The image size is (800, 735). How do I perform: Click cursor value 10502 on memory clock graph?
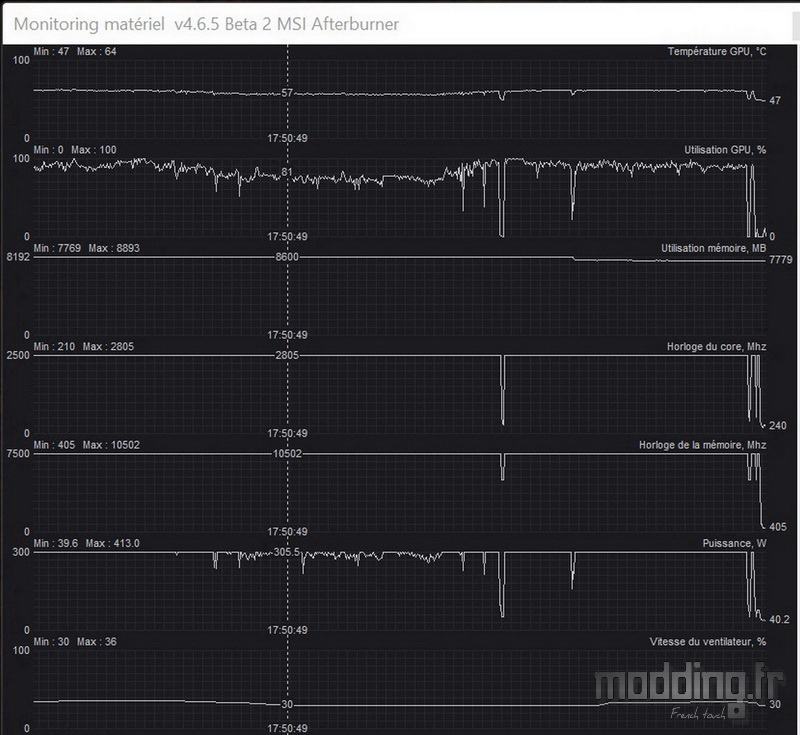coord(287,454)
